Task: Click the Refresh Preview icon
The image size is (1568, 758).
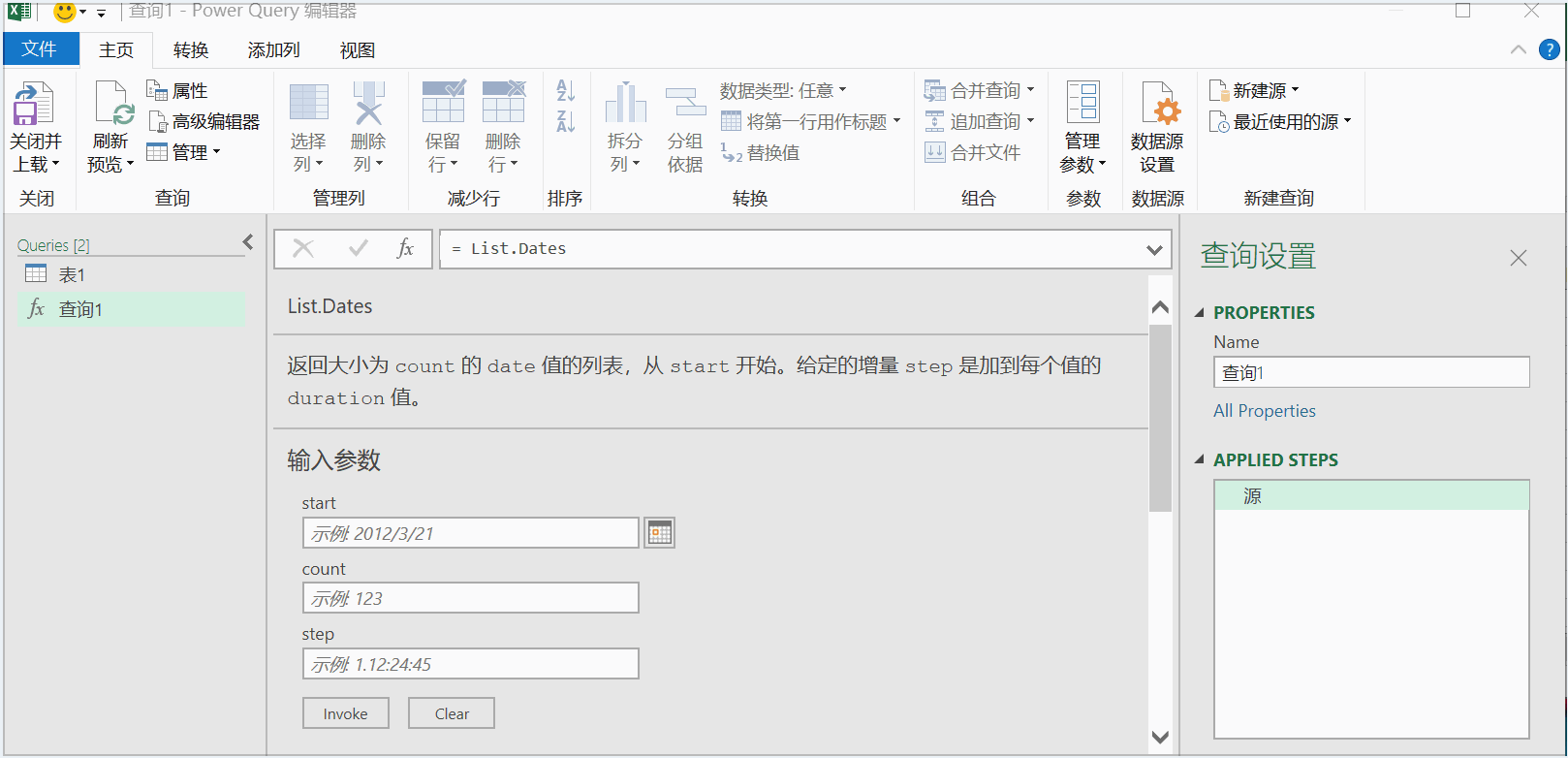Action: [113, 104]
